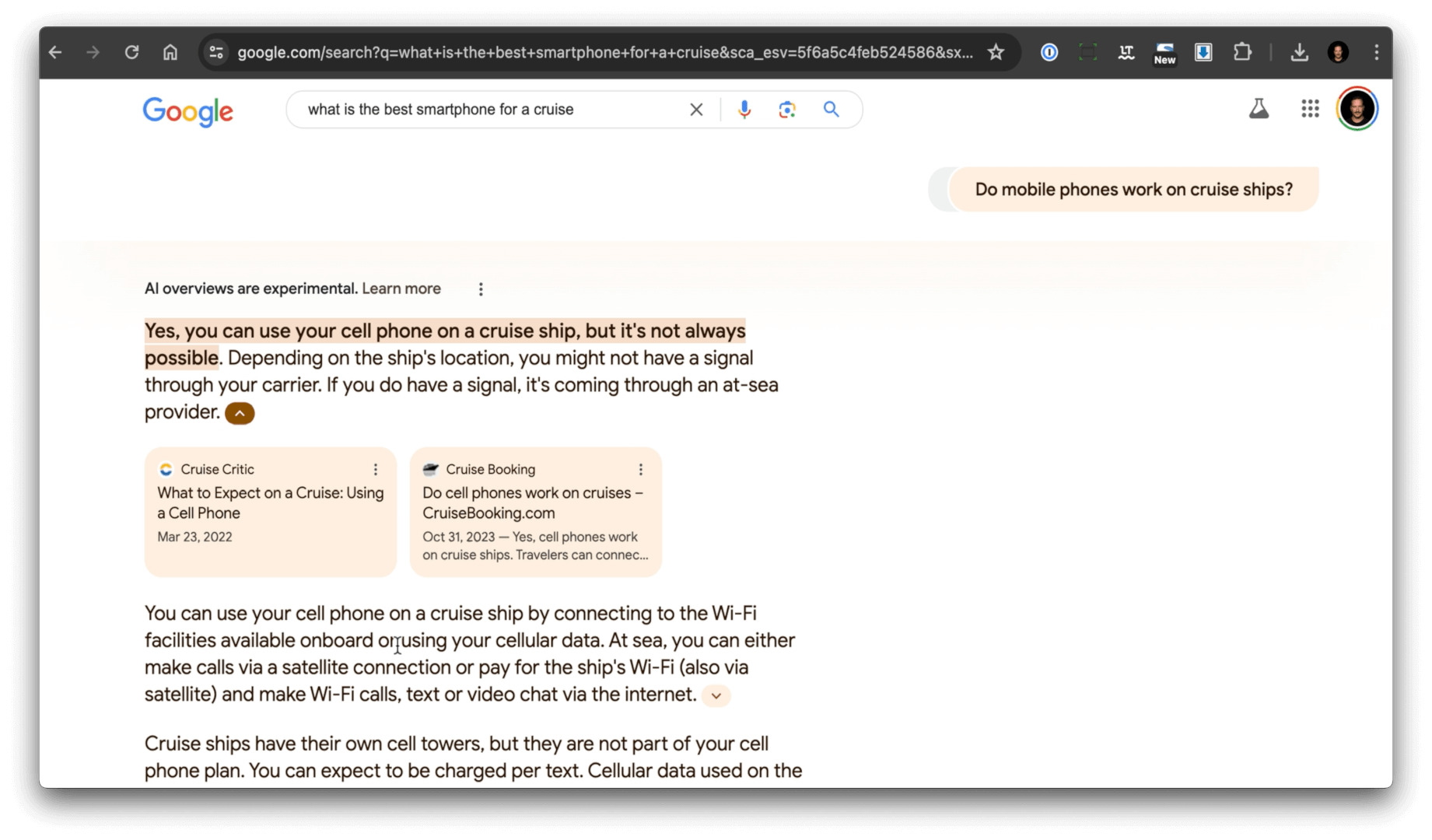Screen dimensions: 1432x840
Task: Open the Google account avatar
Action: point(1357,109)
